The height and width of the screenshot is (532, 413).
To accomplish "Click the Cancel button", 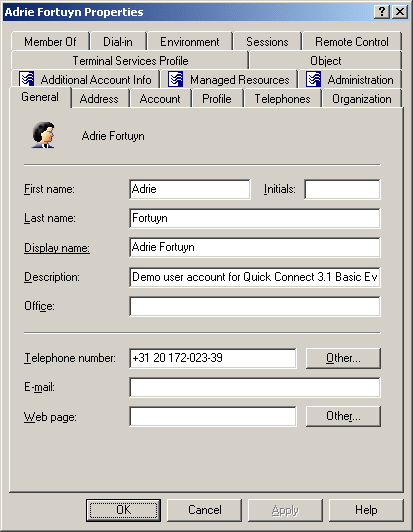I will click(205, 510).
